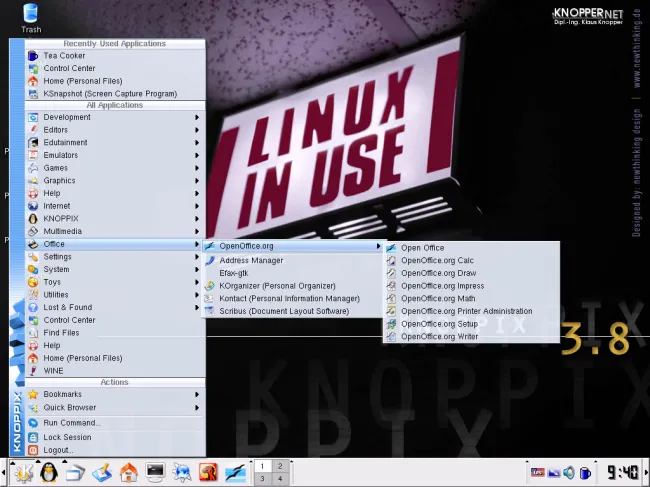The height and width of the screenshot is (487, 650).
Task: Expand the Games submenu arrow
Action: (x=197, y=168)
